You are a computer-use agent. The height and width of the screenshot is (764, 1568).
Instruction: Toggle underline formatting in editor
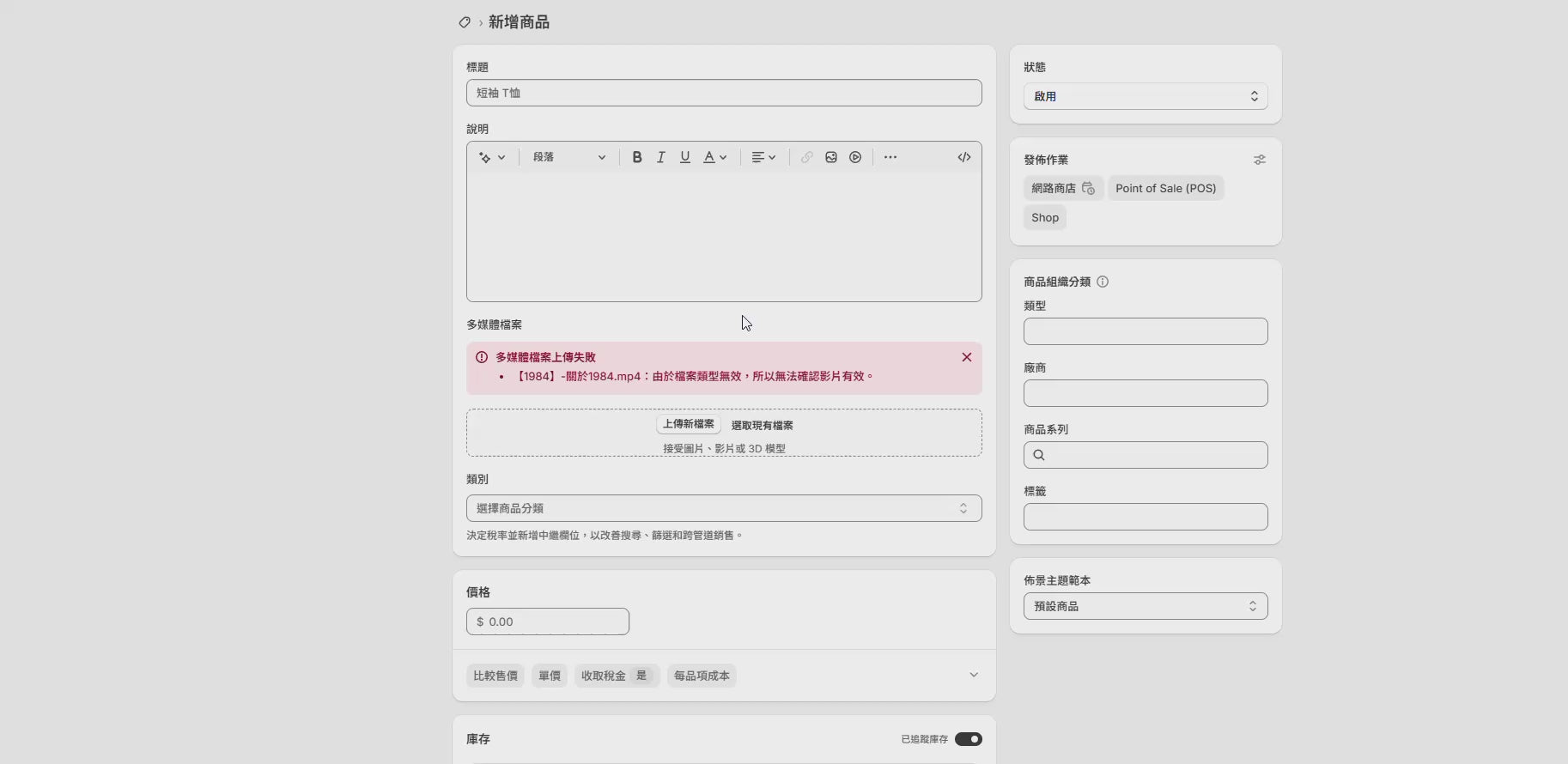click(684, 157)
